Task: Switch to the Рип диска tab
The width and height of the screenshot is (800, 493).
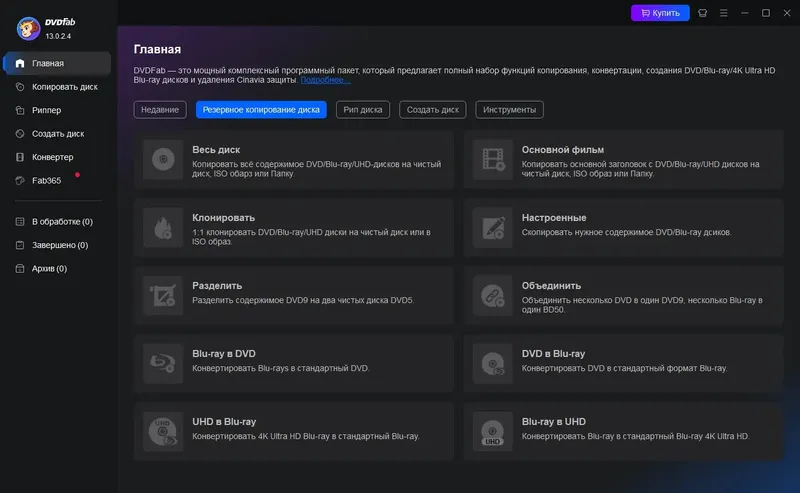Action: click(363, 110)
